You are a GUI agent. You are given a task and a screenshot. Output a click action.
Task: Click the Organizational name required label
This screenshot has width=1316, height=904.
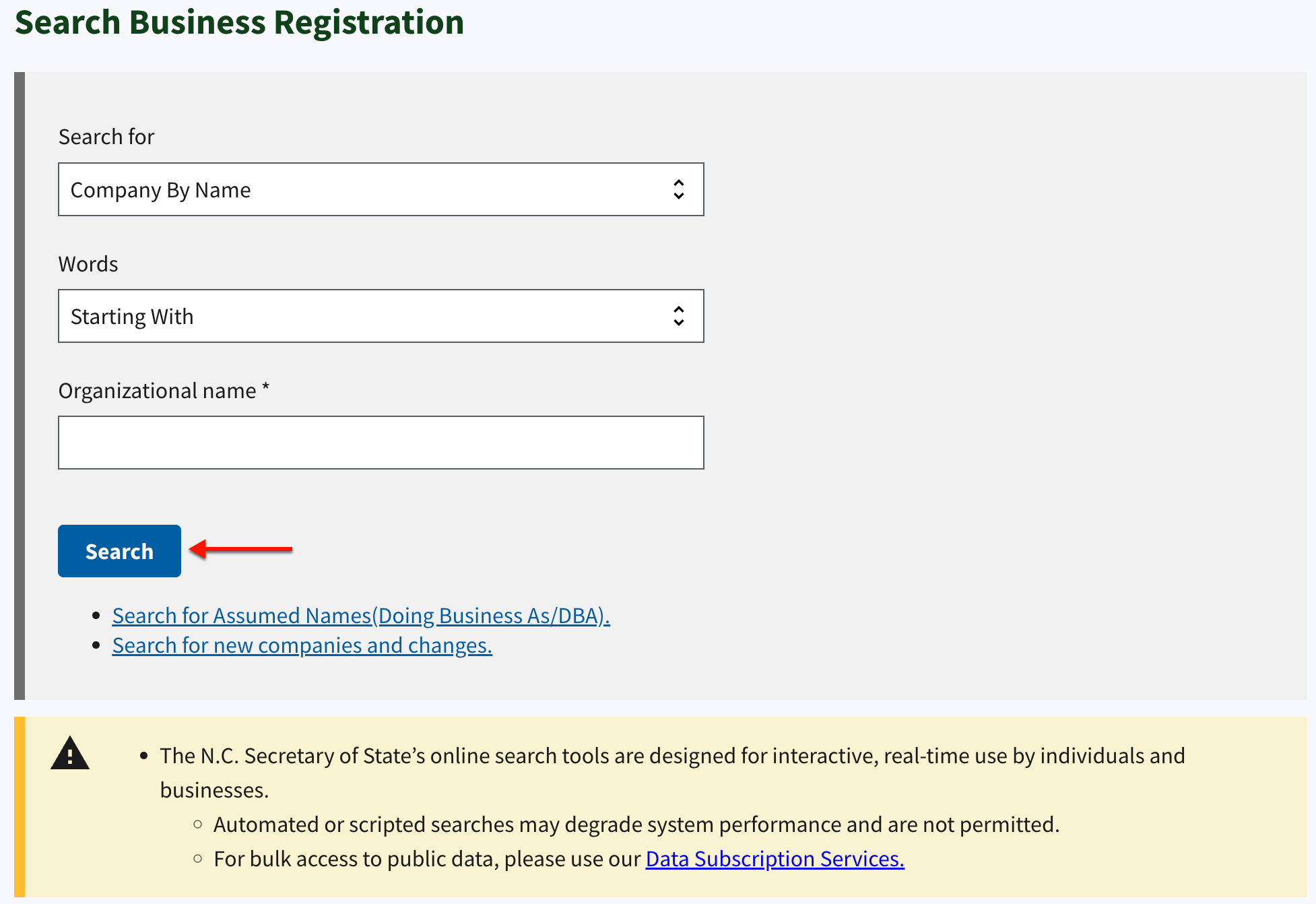tap(164, 391)
